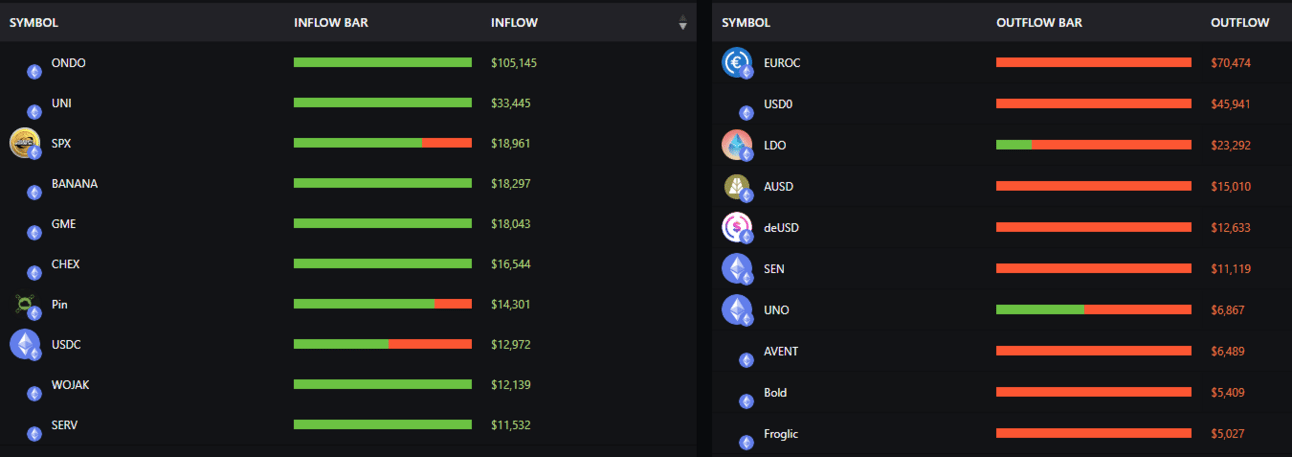This screenshot has width=1292, height=457.
Task: Select the $5,409 outflow value
Action: click(1227, 392)
